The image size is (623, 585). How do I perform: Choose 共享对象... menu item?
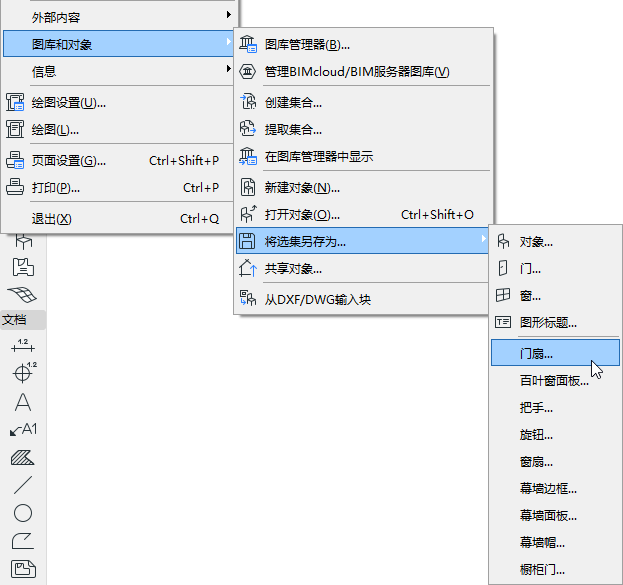(362, 269)
